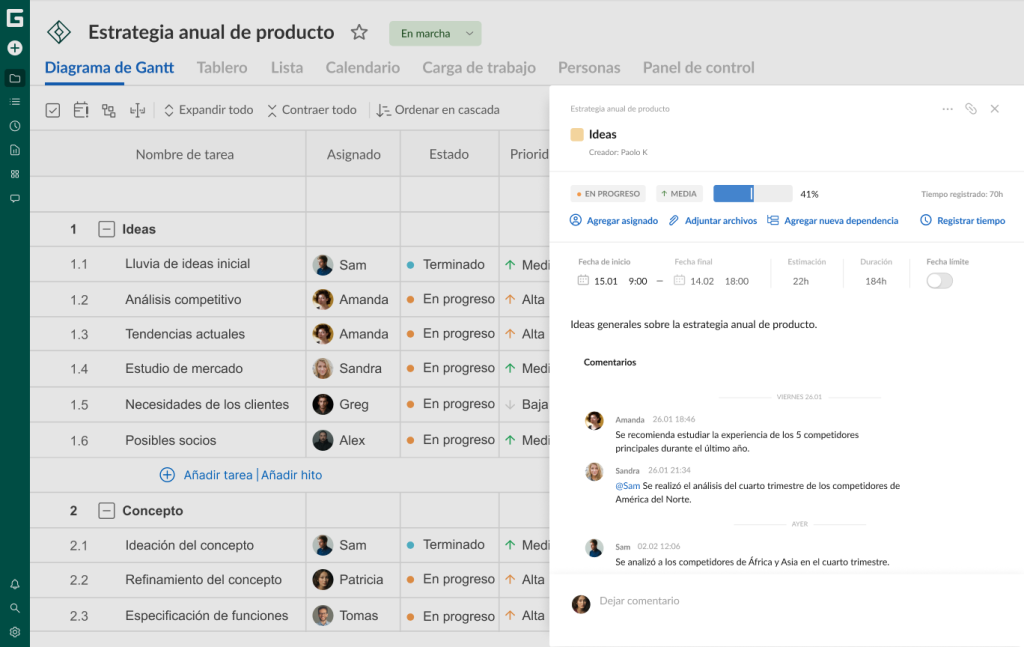Click the GanttPRO logo in sidebar

(14, 18)
